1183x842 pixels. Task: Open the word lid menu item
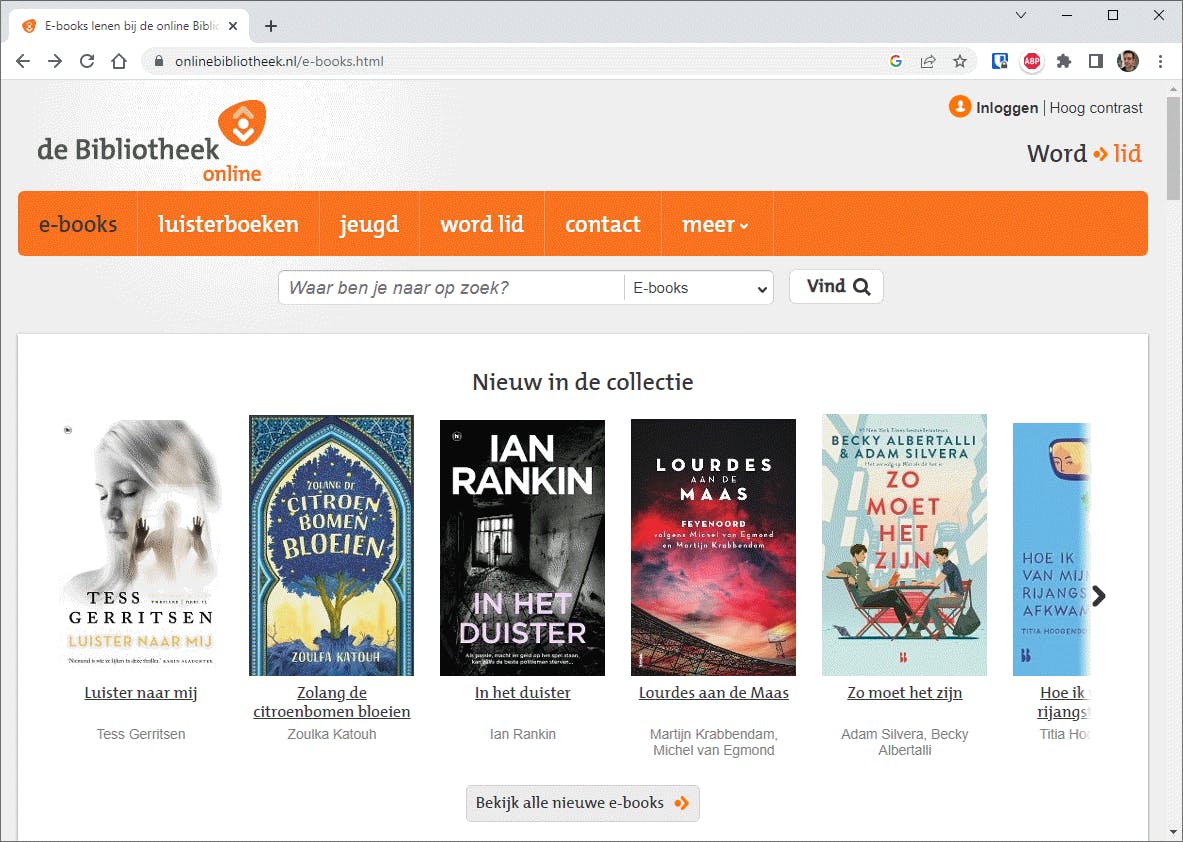pyautogui.click(x=481, y=224)
